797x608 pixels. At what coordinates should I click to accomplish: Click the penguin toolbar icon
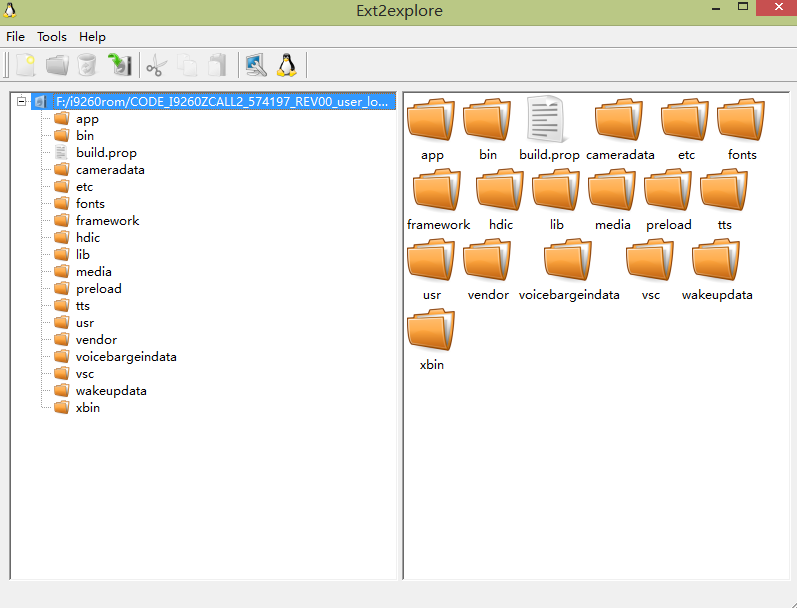point(287,65)
